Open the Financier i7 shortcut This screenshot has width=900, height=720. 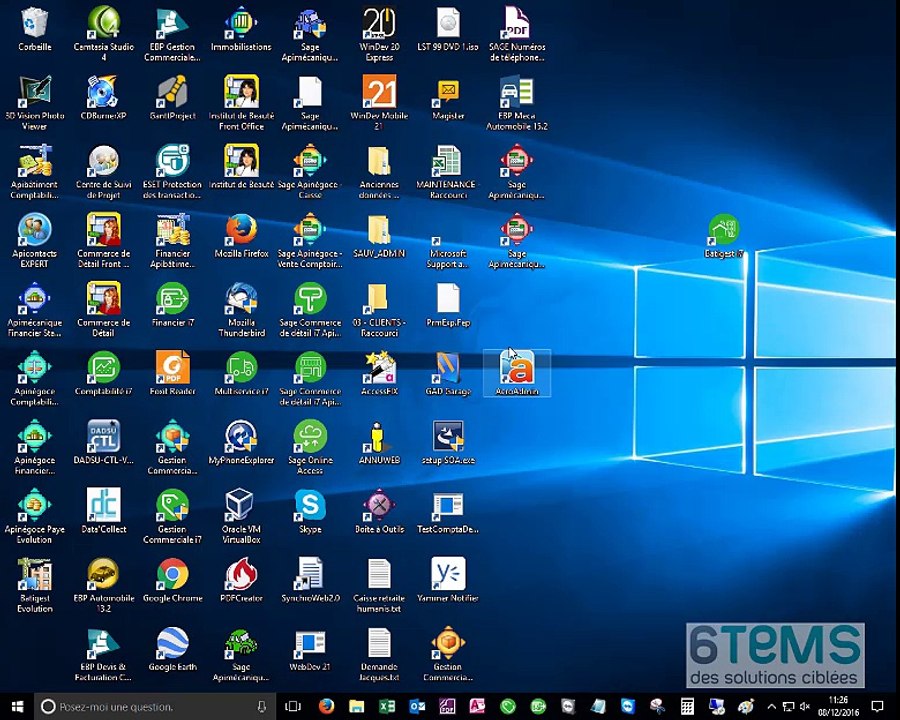tap(172, 304)
